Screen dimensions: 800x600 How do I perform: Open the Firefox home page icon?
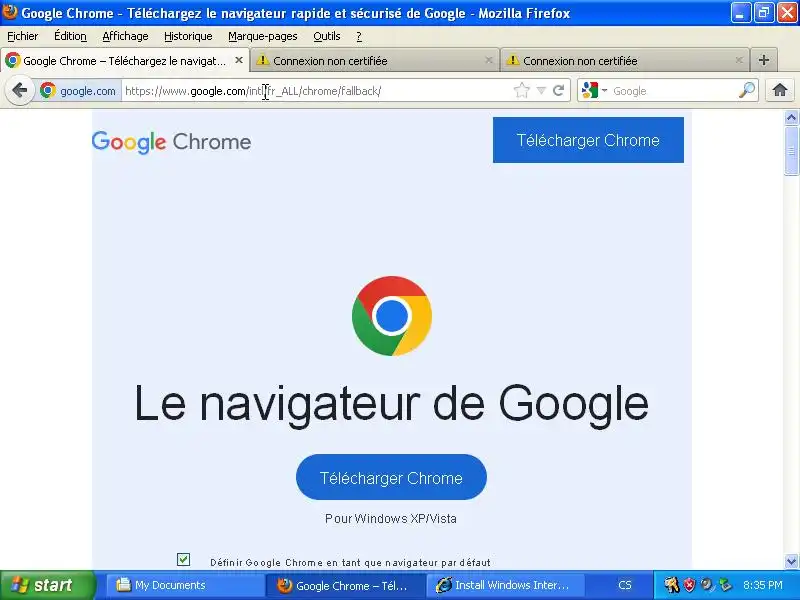[780, 90]
